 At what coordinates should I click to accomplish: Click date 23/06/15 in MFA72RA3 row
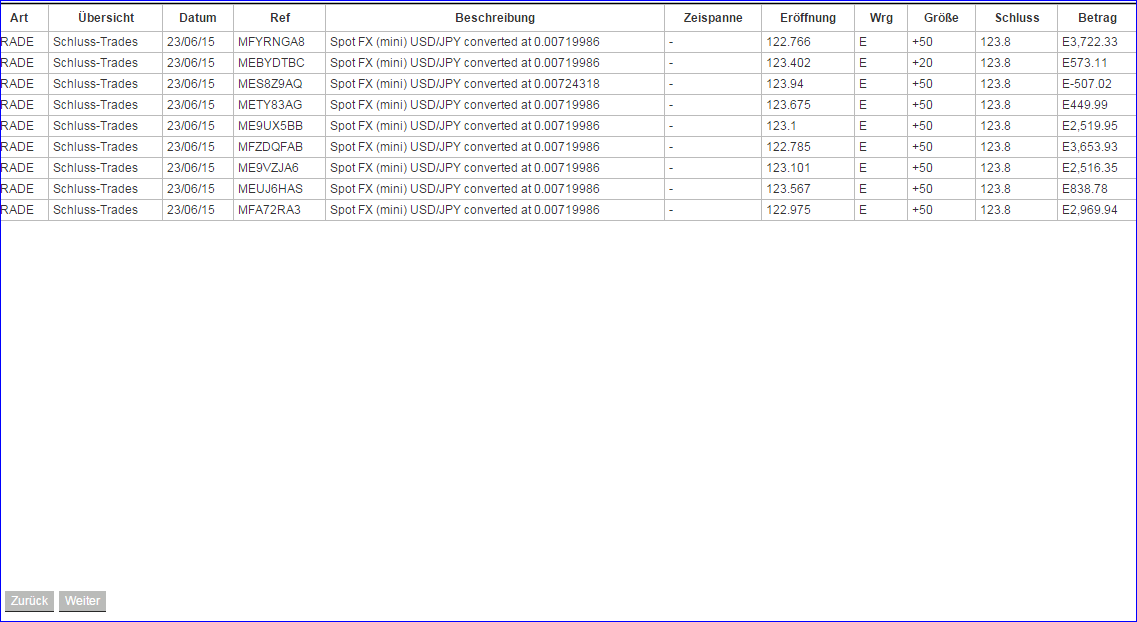[x=191, y=210]
